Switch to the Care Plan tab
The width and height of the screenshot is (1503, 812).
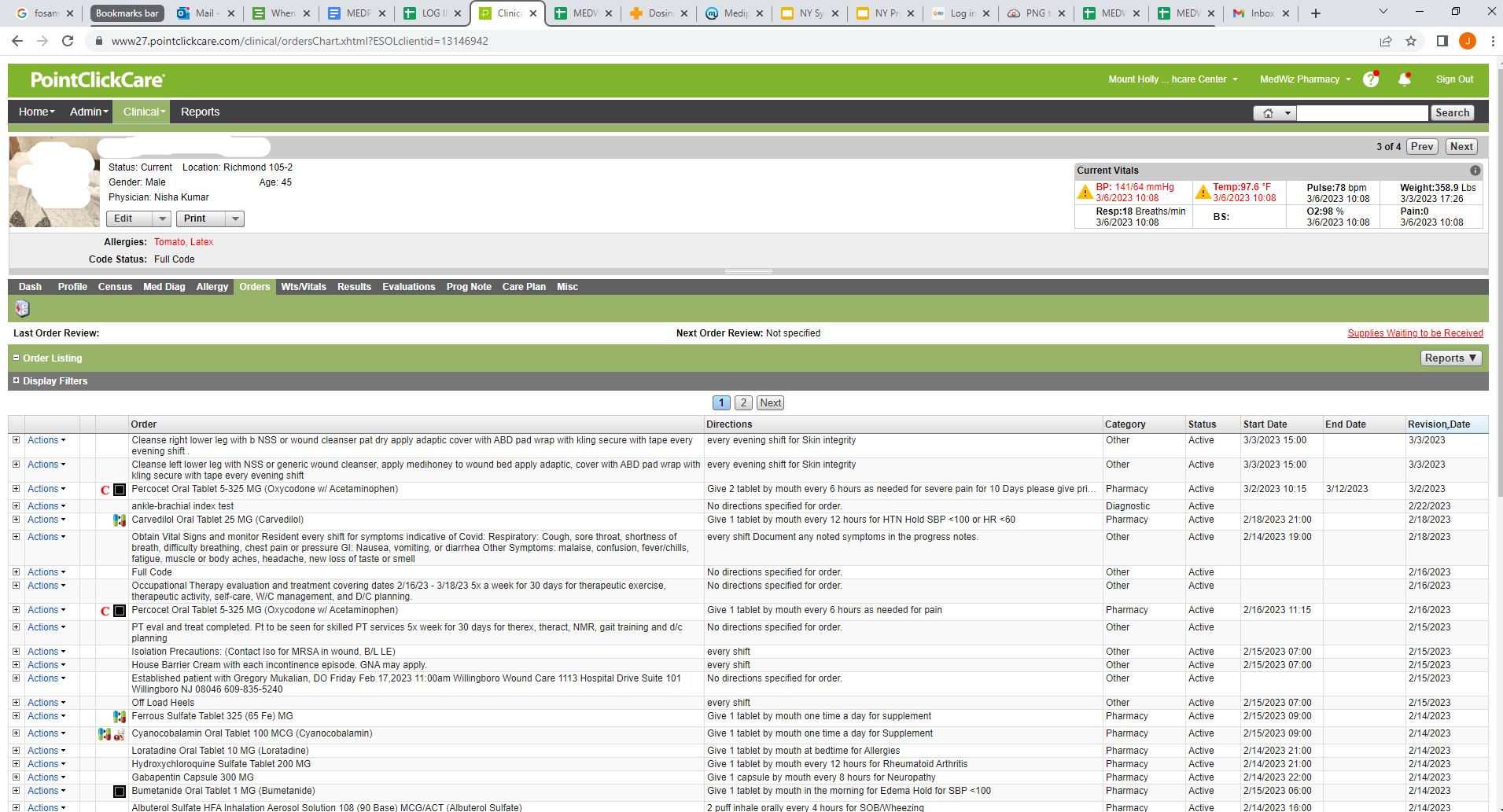(524, 287)
